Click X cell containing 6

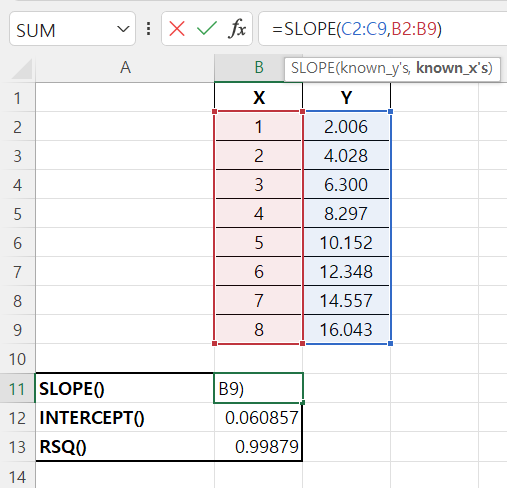point(259,272)
